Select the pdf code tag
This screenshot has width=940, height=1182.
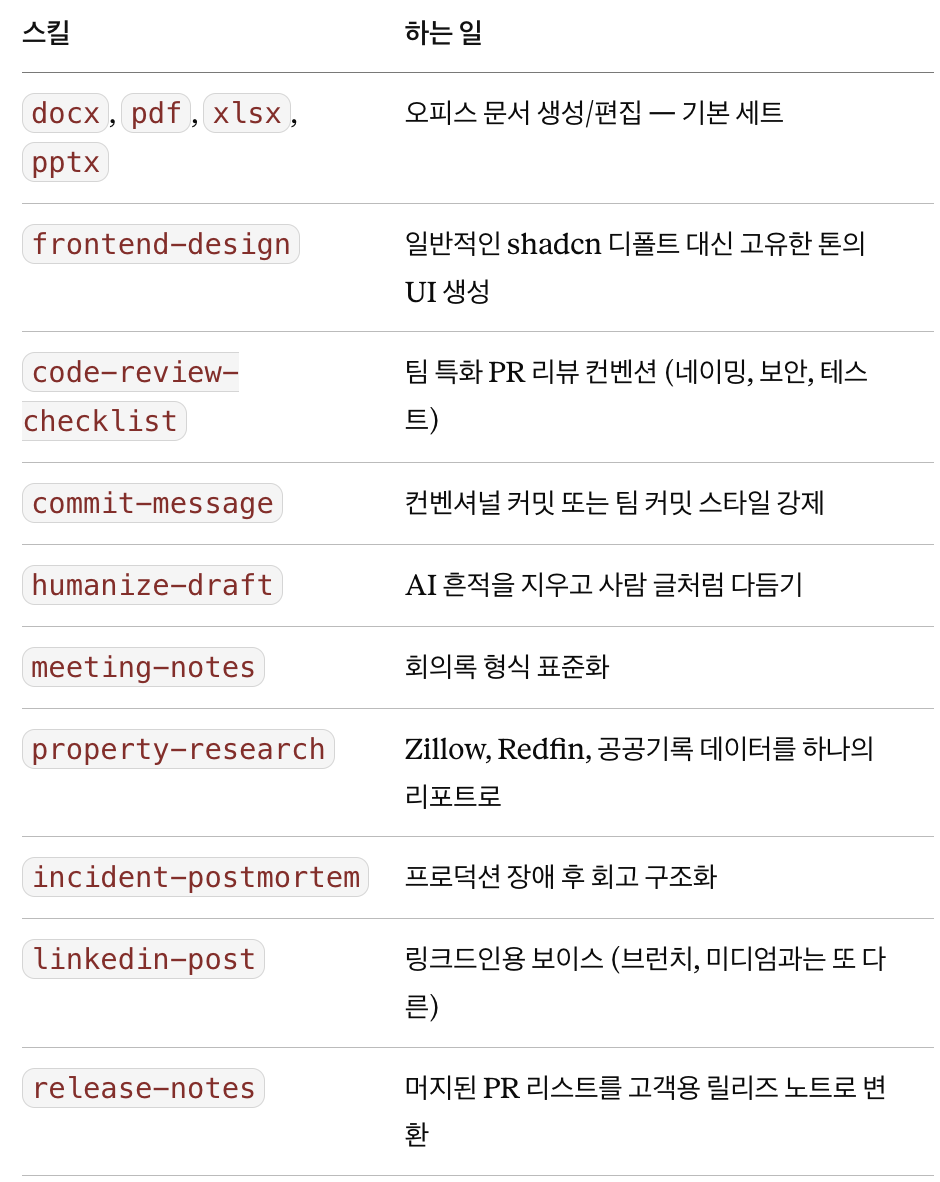coord(156,113)
